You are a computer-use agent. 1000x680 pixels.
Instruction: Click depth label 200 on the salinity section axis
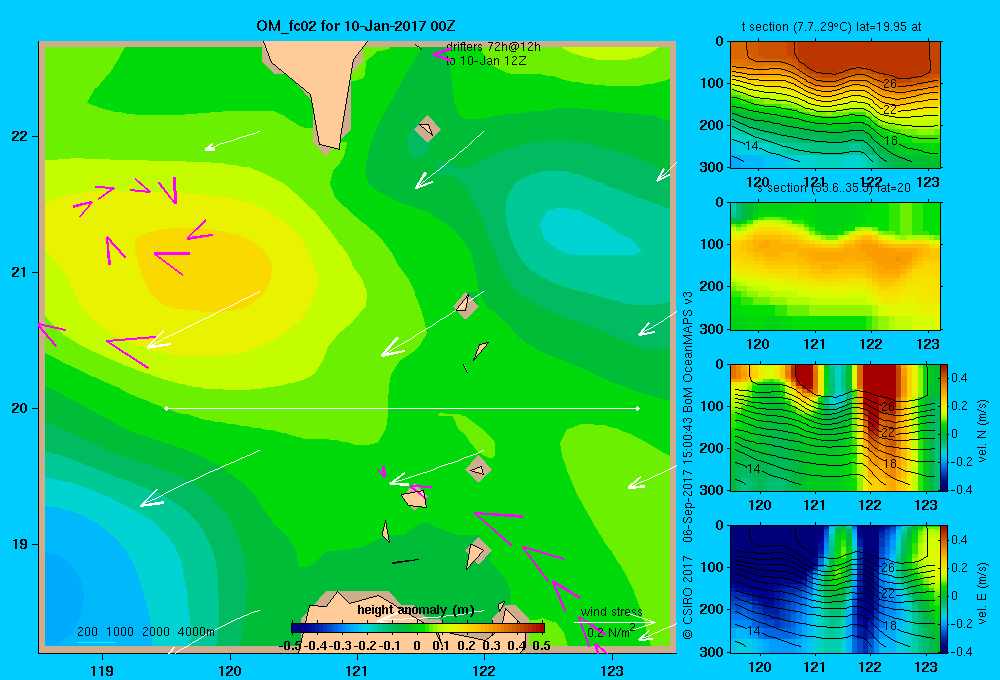tap(712, 286)
